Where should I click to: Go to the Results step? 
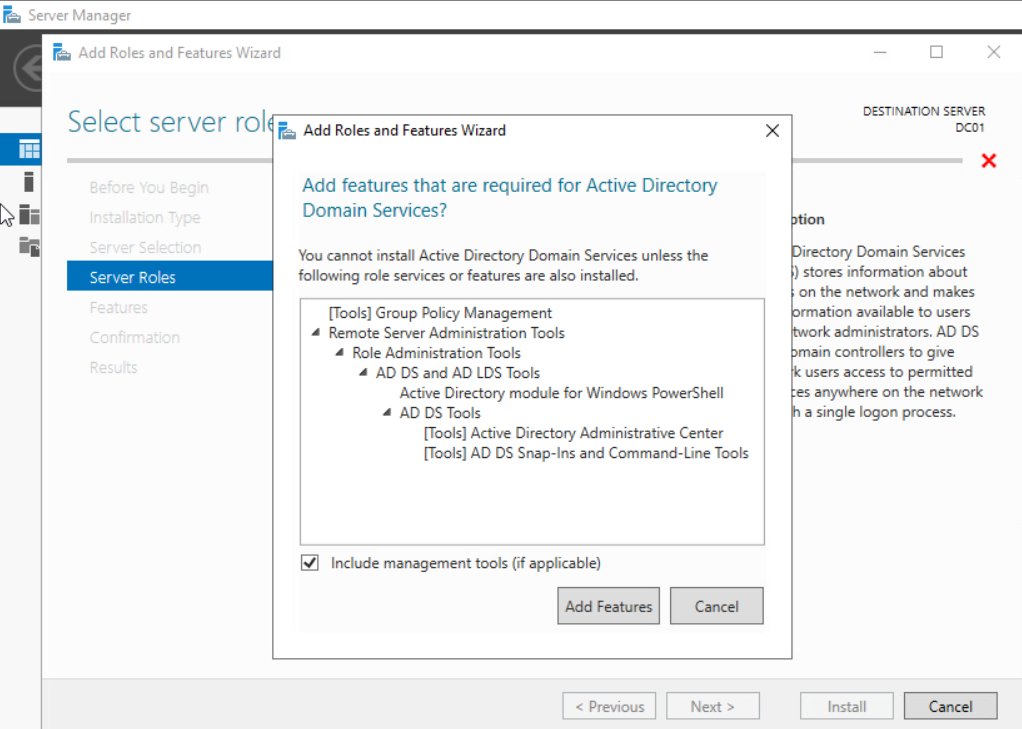[x=113, y=367]
